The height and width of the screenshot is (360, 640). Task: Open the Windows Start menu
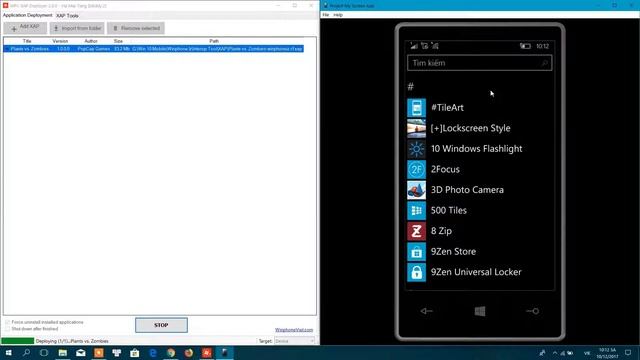(x=8, y=353)
